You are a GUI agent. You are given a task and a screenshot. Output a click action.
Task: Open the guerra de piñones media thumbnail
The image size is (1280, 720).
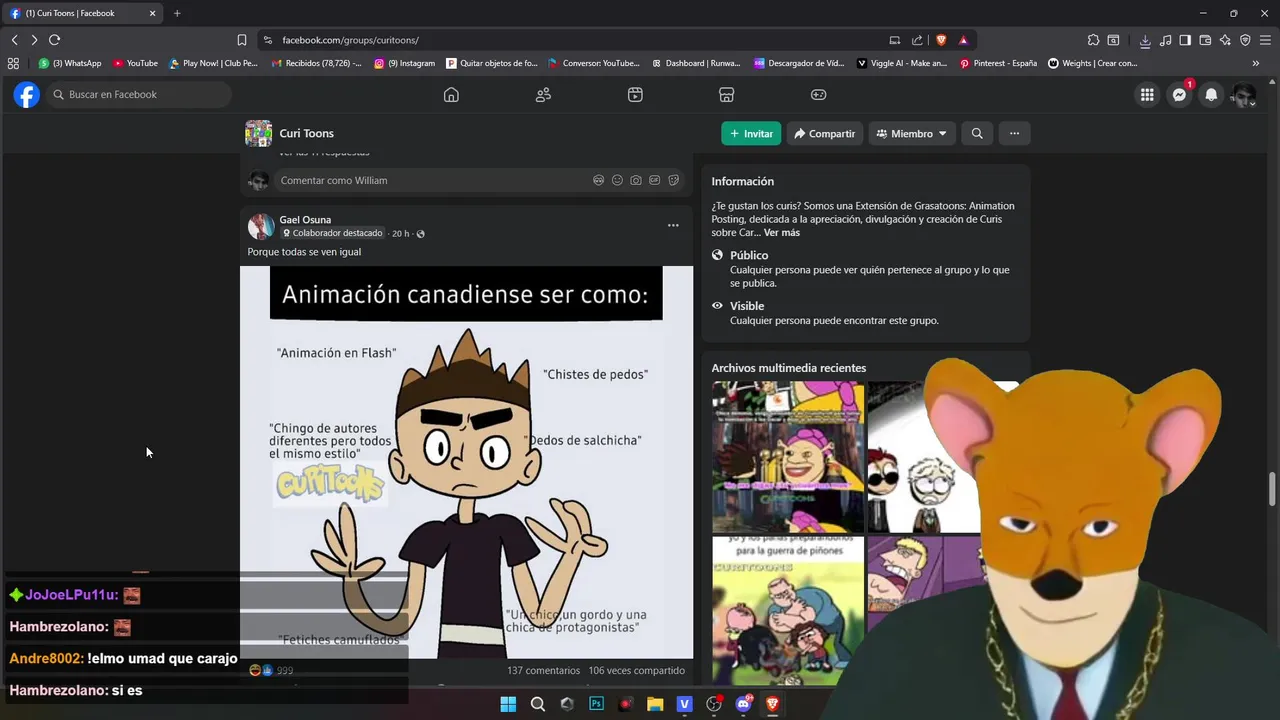pos(788,610)
